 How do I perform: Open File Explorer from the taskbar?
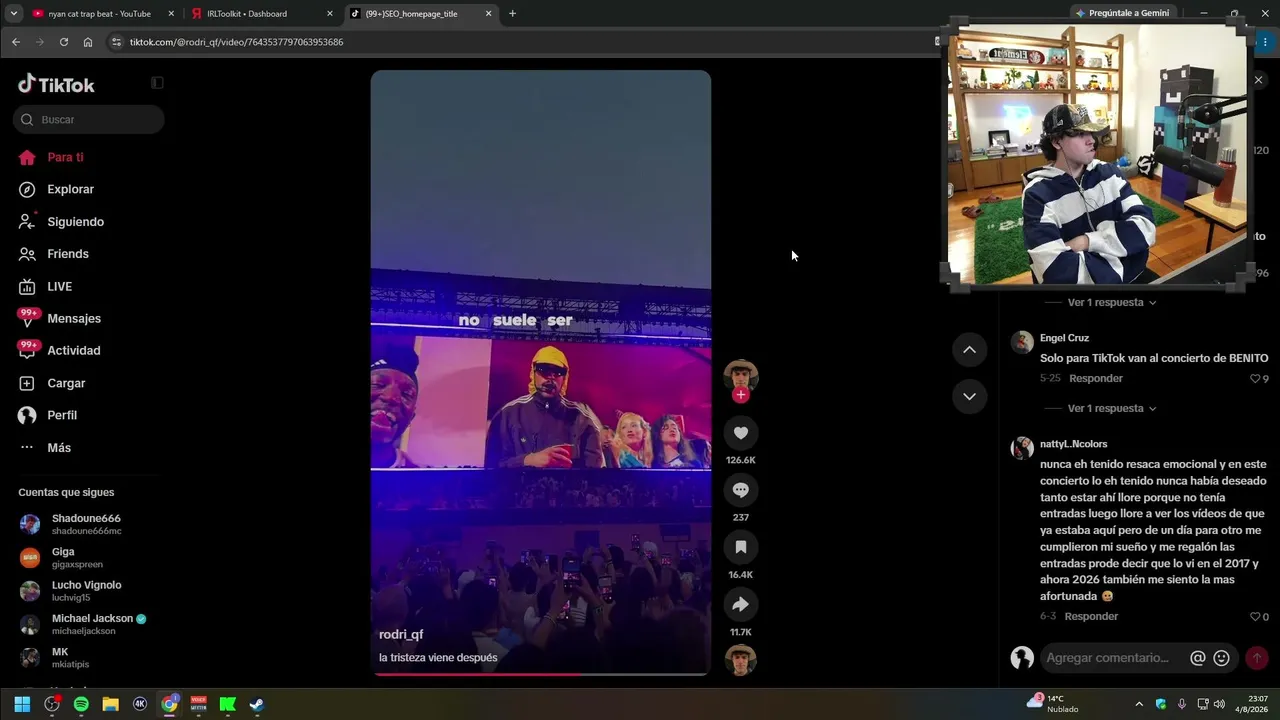tap(110, 704)
